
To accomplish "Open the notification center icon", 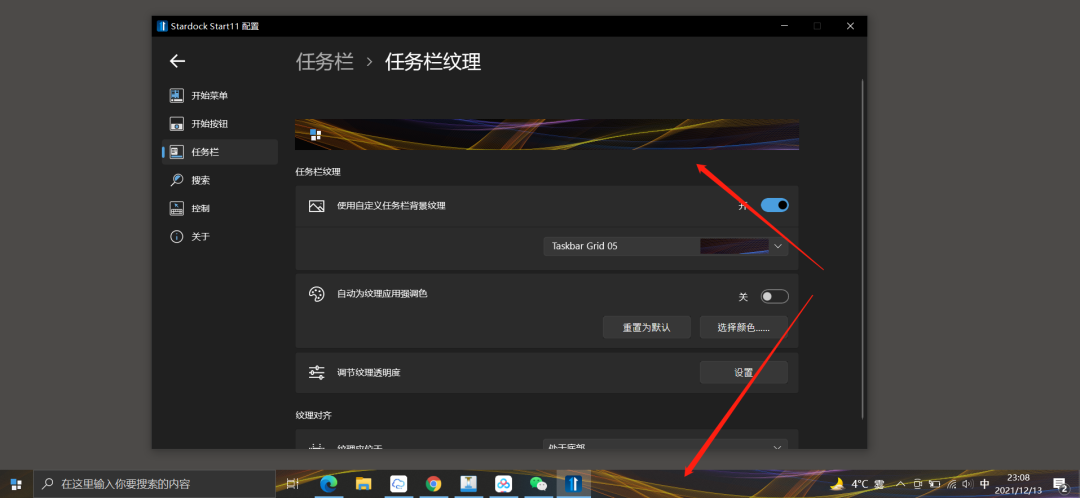I will [1061, 484].
